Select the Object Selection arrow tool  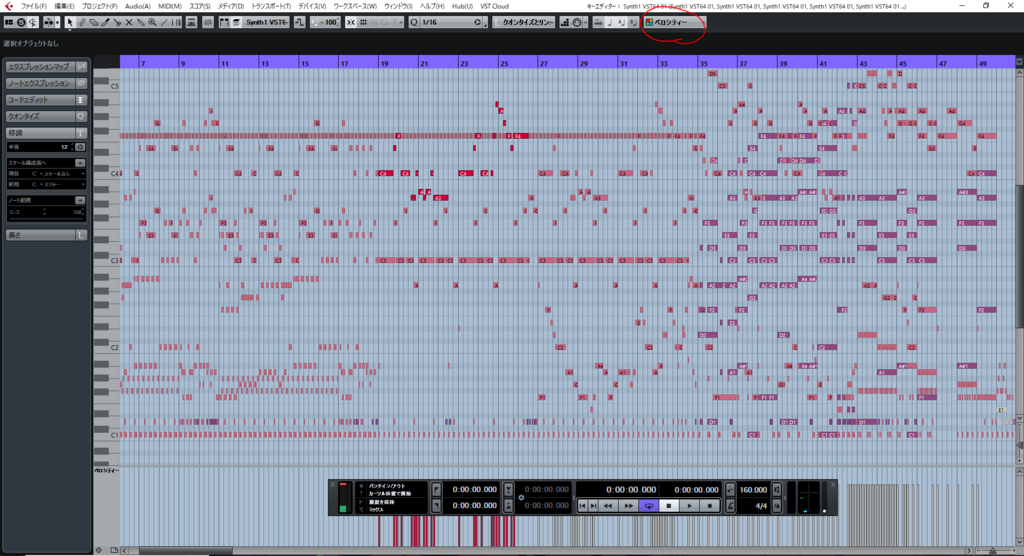point(69,22)
